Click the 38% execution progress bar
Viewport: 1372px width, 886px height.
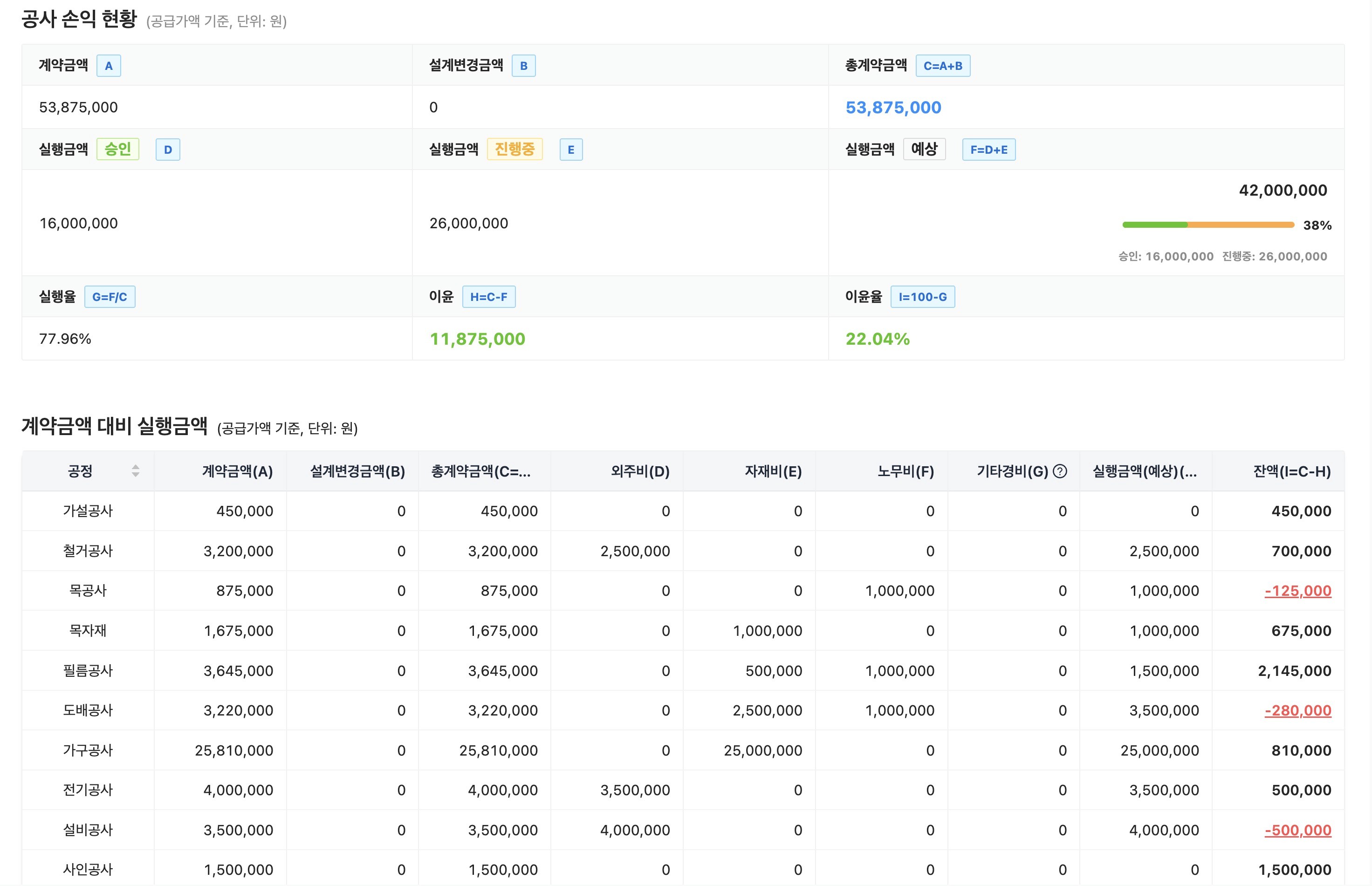[x=1207, y=225]
